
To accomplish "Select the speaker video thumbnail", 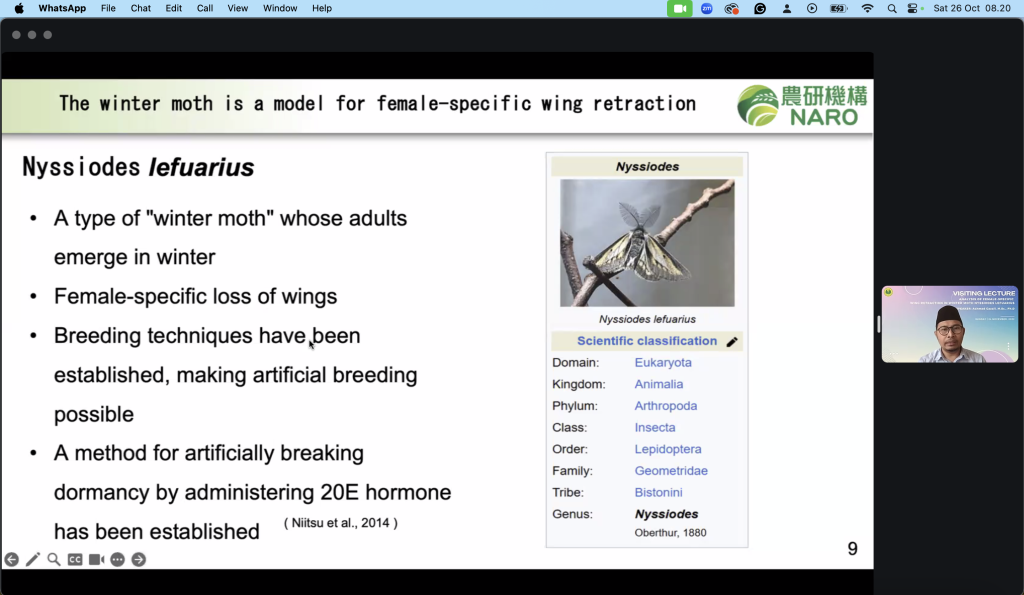I will (x=950, y=324).
